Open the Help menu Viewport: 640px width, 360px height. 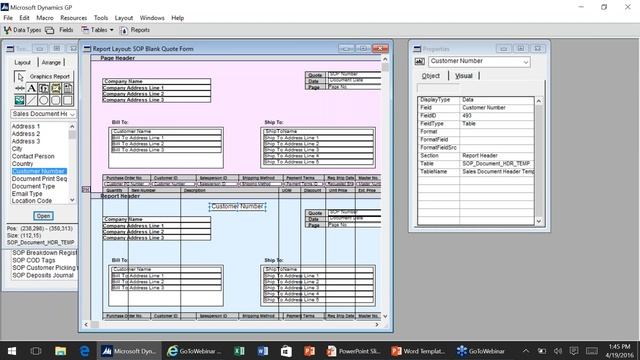pos(178,18)
